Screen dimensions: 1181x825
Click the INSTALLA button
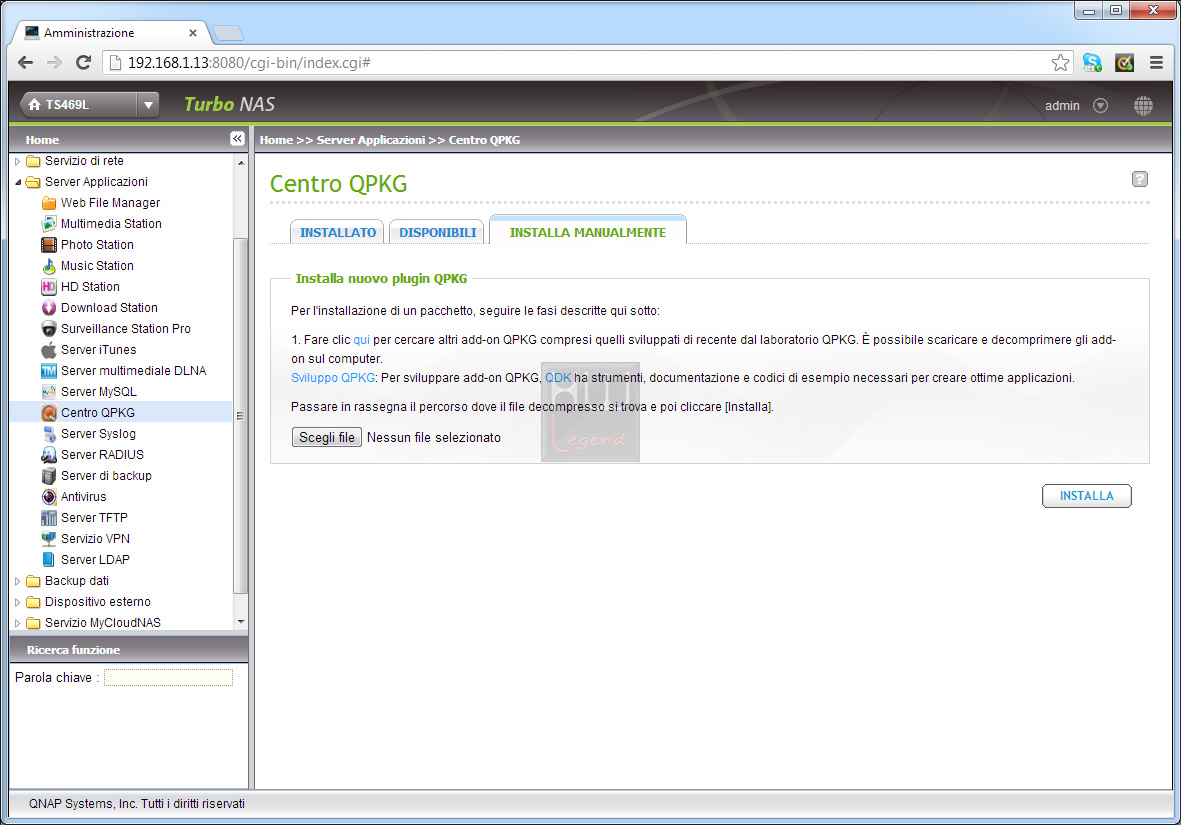click(1086, 496)
